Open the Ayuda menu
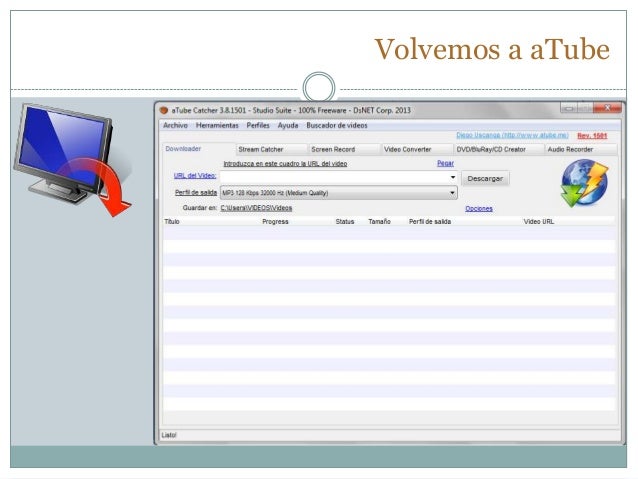Screen dimensions: 638x479 [x=288, y=125]
